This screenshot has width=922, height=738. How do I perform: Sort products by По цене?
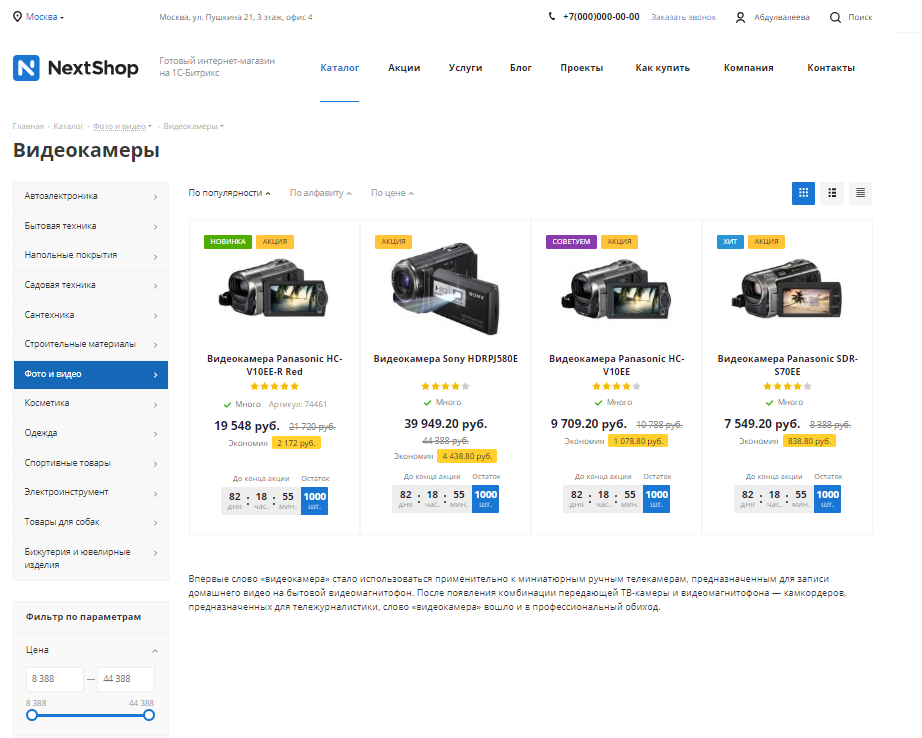(x=392, y=193)
